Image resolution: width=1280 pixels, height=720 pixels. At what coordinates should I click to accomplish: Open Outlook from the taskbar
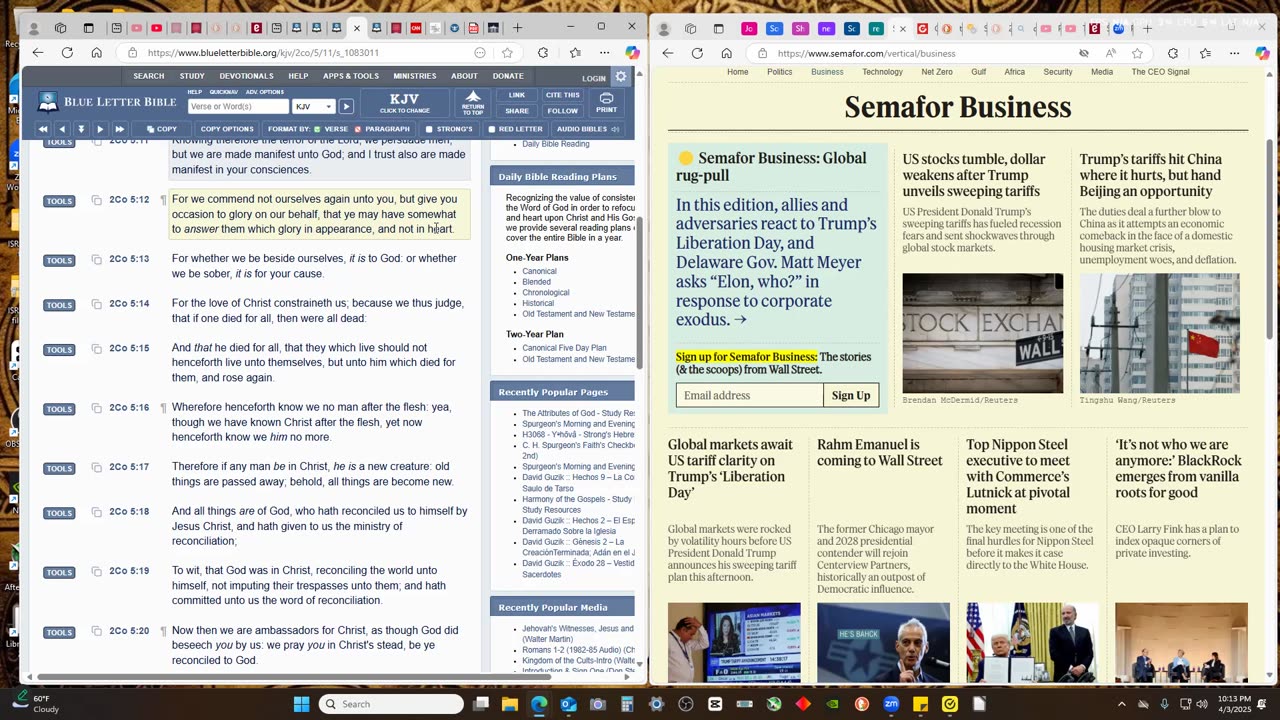click(569, 704)
